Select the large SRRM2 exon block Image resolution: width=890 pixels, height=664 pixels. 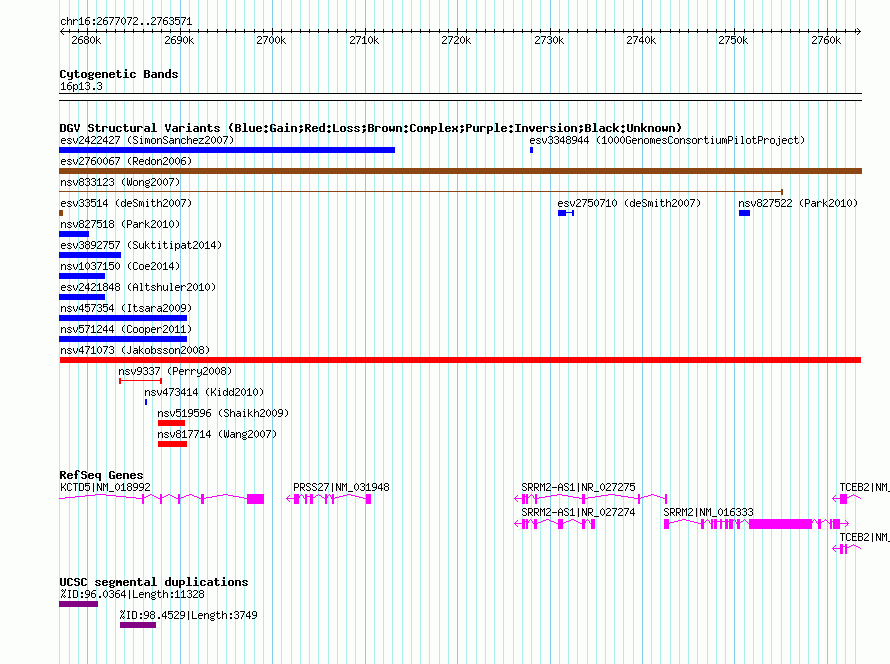pos(780,524)
